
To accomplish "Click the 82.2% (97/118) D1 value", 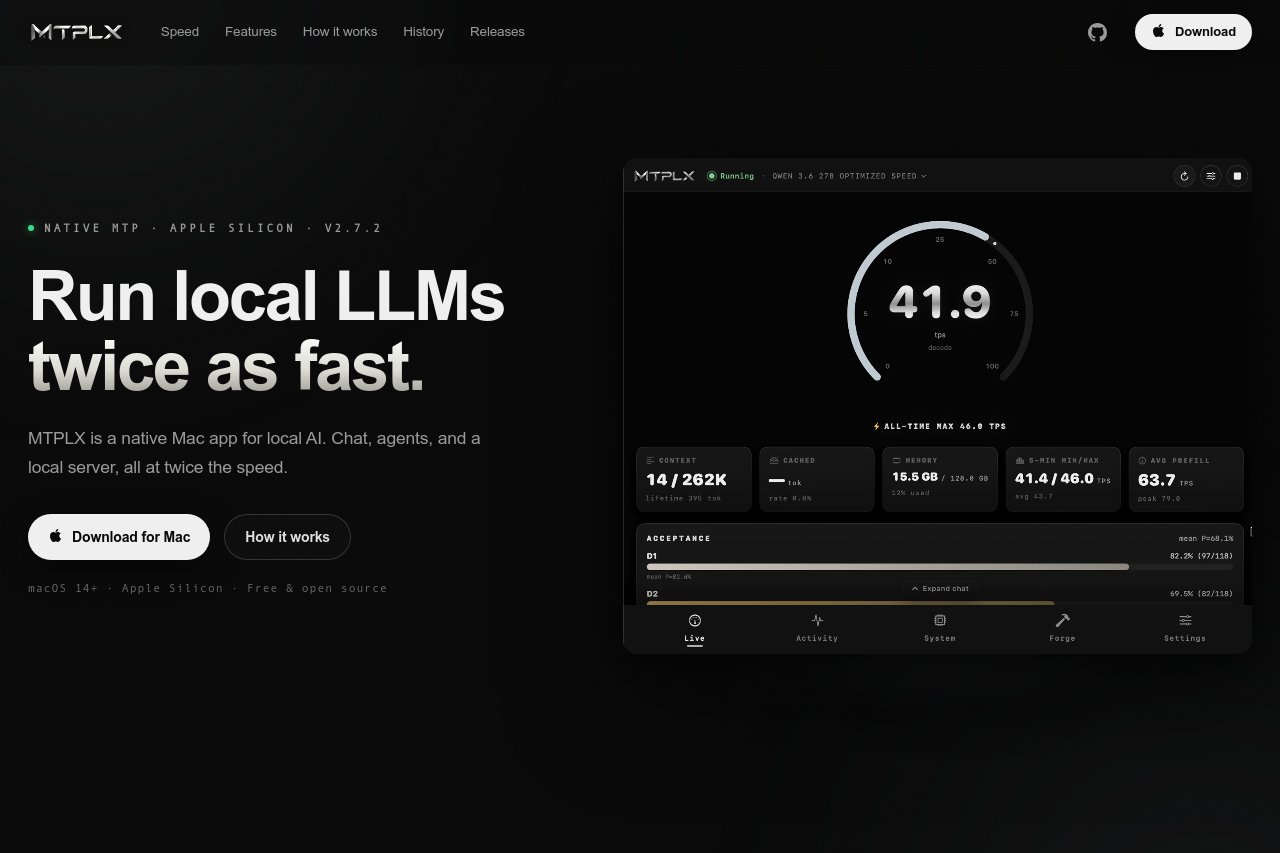I will point(1201,555).
